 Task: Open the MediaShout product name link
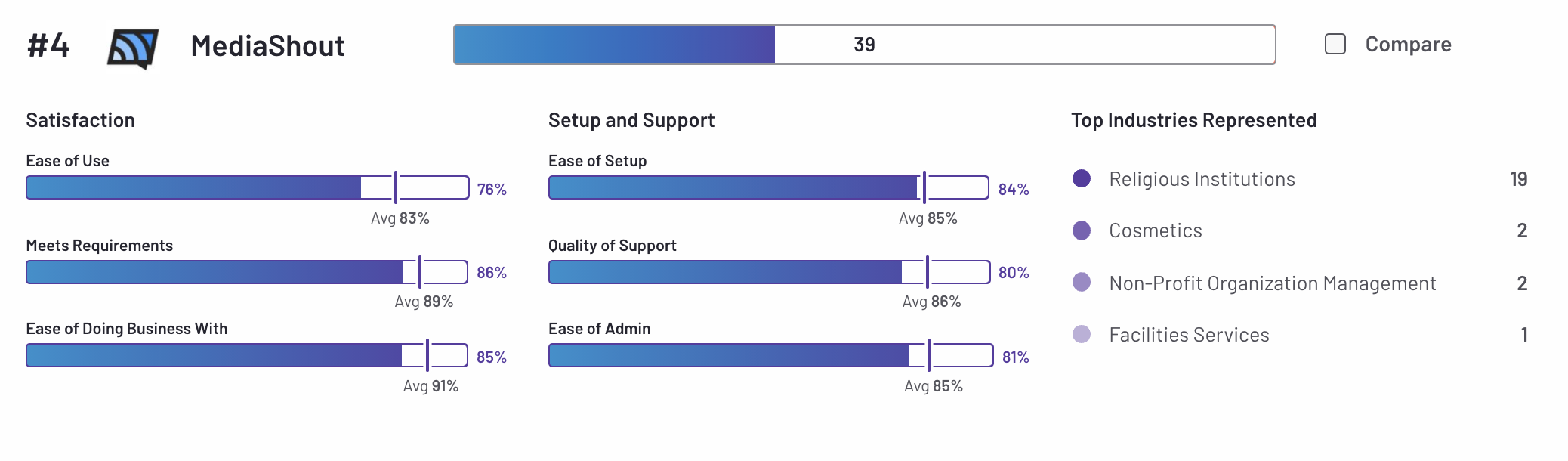pyautogui.click(x=267, y=46)
